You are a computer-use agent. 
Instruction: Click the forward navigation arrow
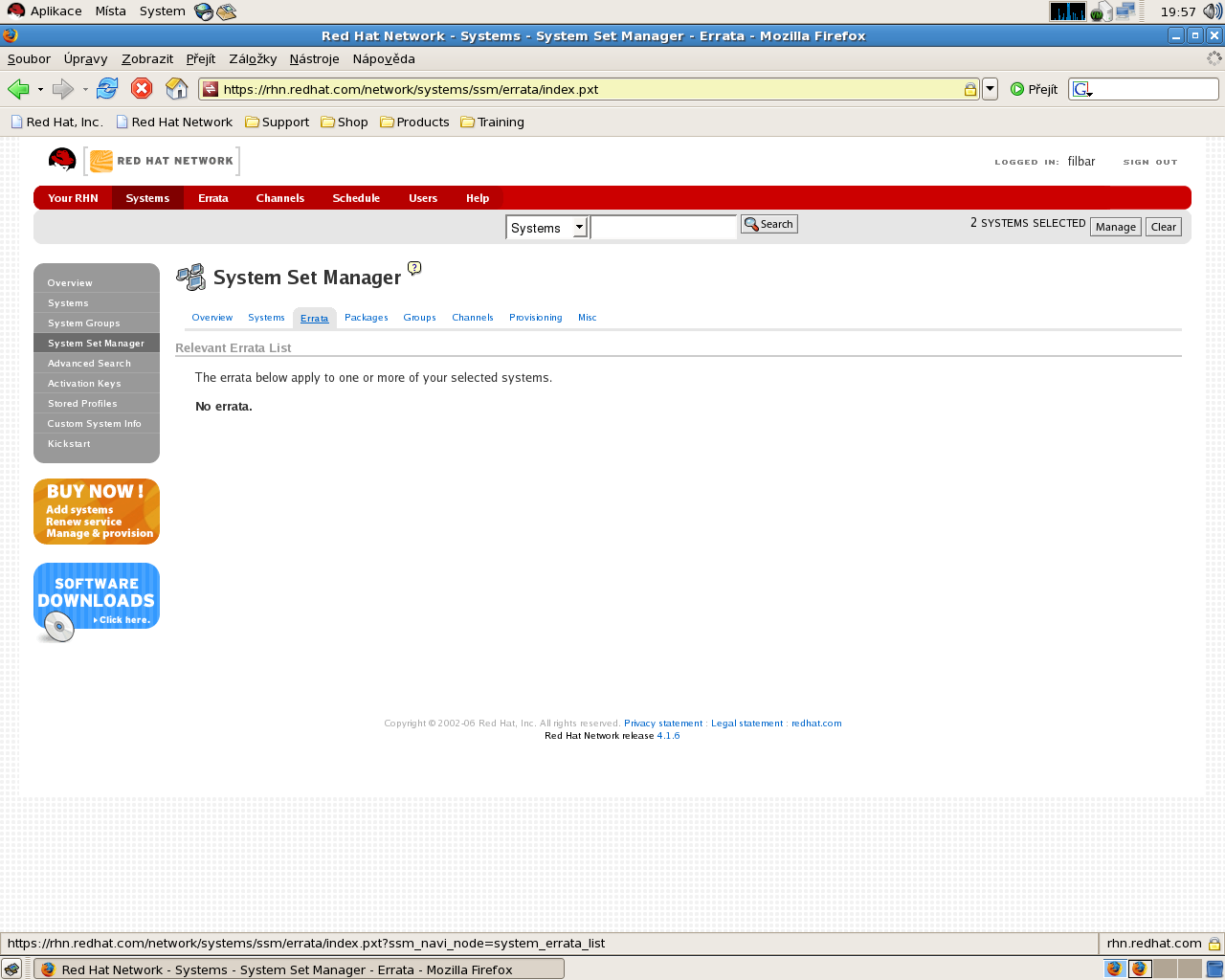click(63, 89)
